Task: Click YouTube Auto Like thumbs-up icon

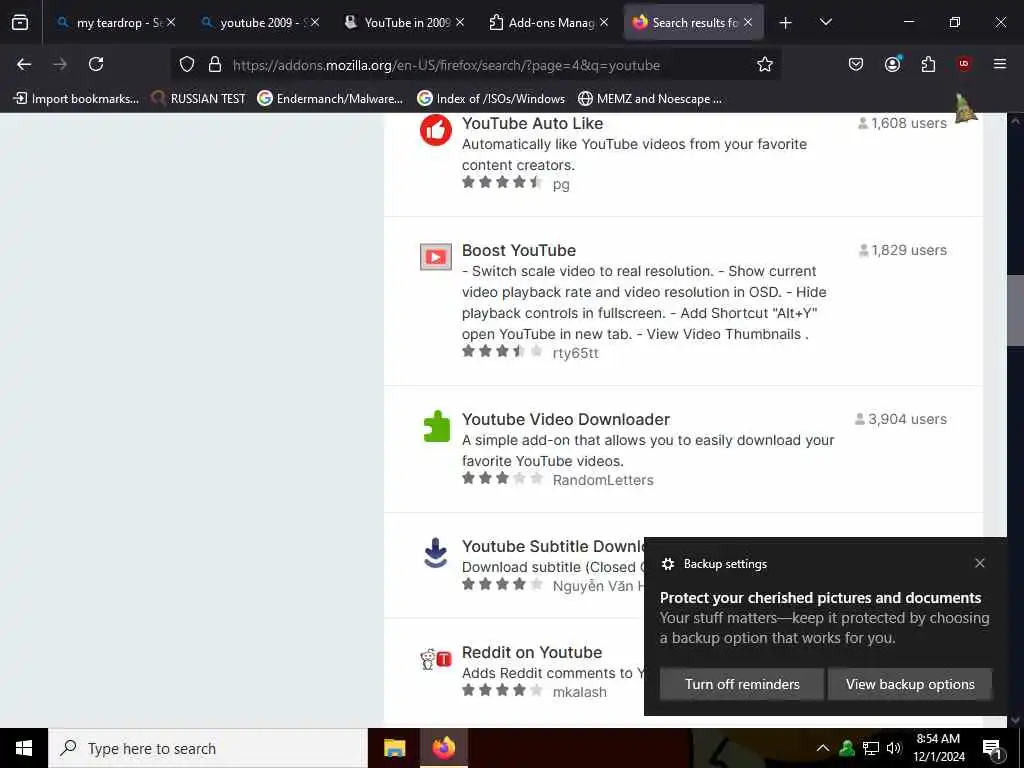Action: (436, 130)
